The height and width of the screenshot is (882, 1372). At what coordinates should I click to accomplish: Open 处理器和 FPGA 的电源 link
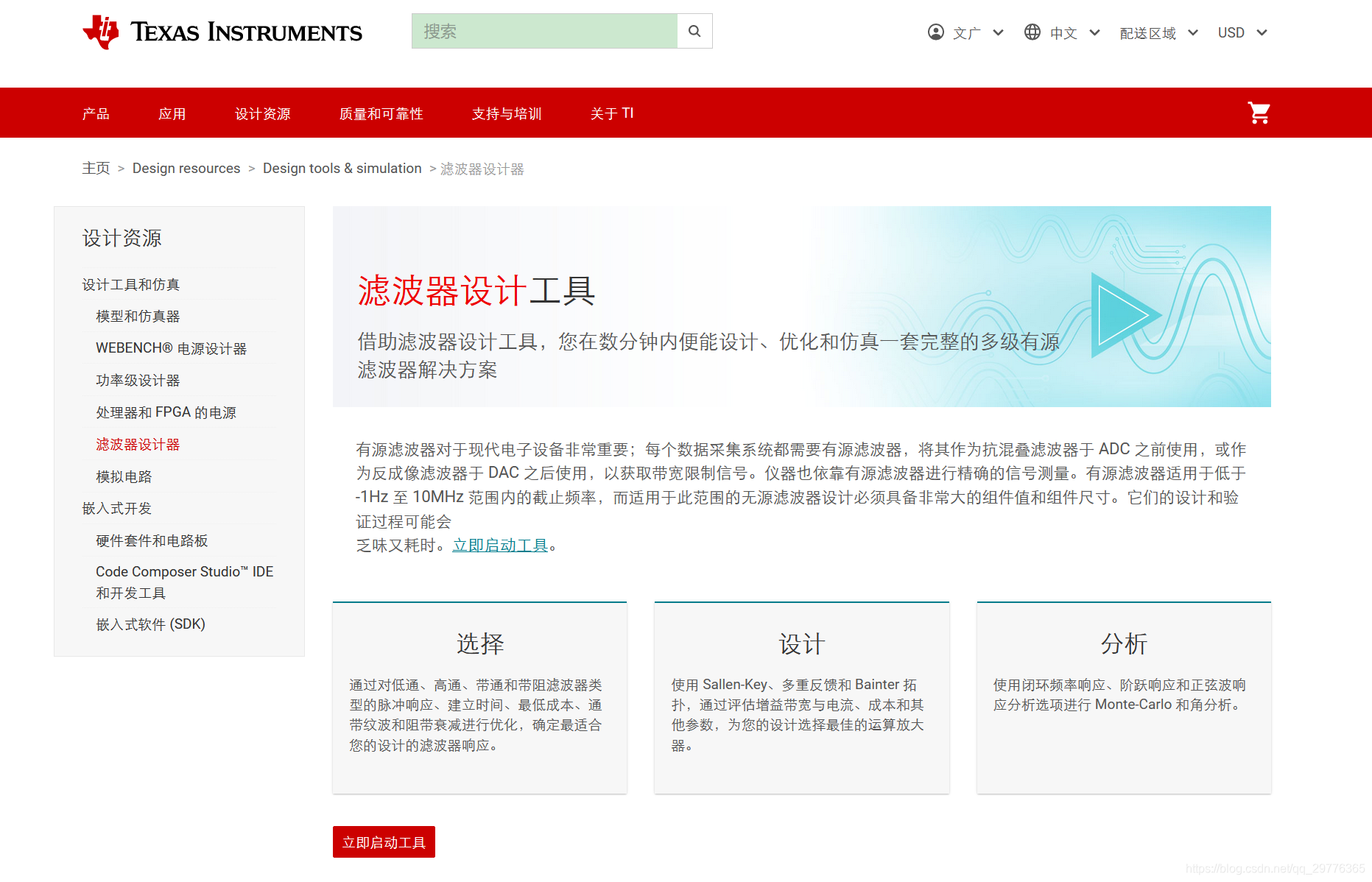(x=166, y=412)
